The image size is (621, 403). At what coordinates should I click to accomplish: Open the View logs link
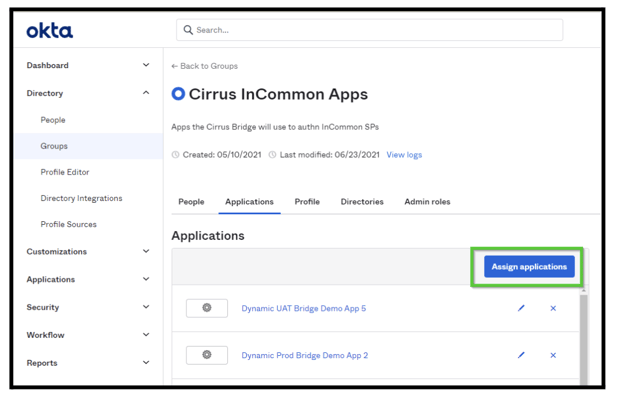click(x=404, y=155)
